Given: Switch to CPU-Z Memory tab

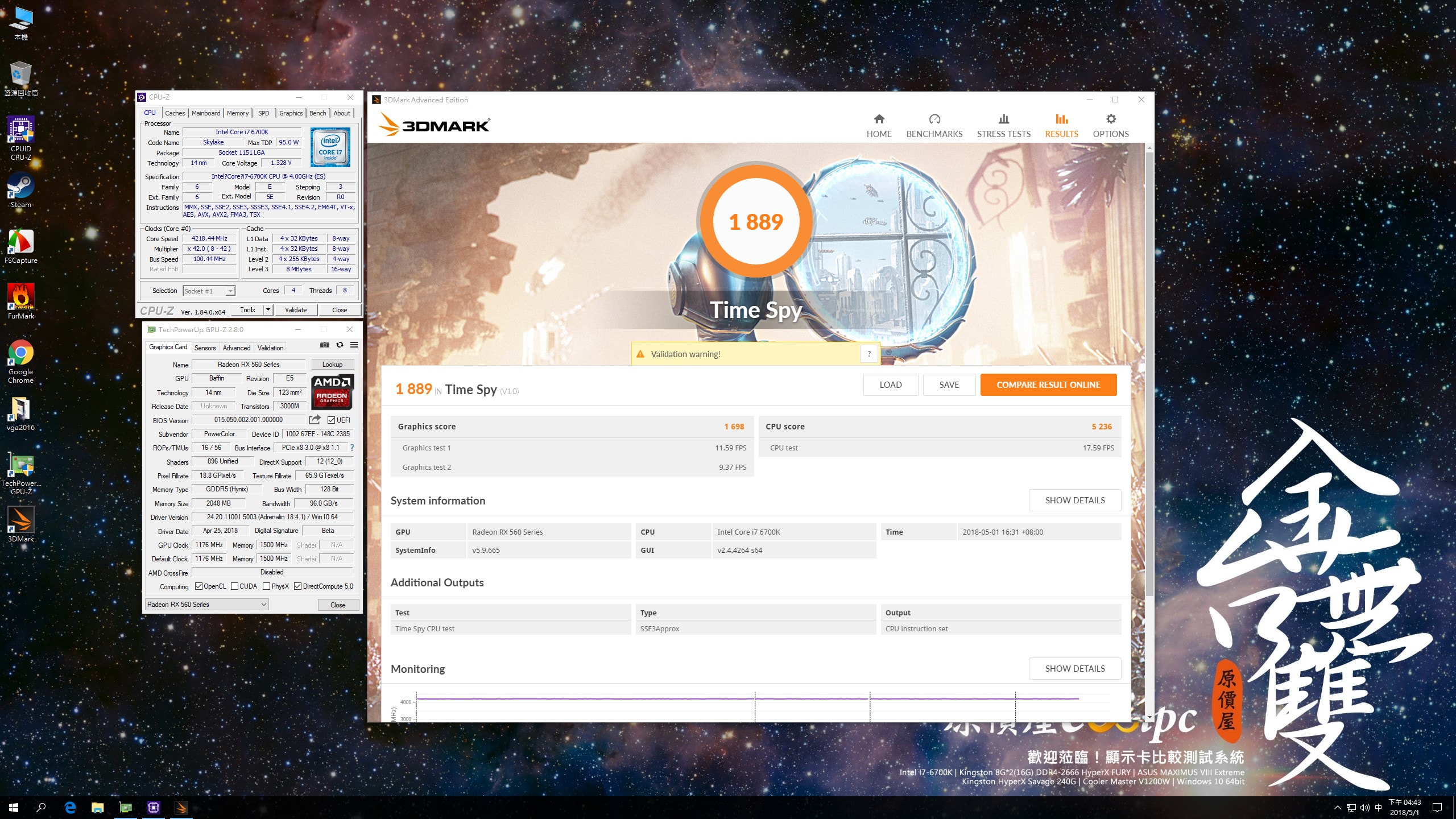Looking at the screenshot, I should 237,113.
